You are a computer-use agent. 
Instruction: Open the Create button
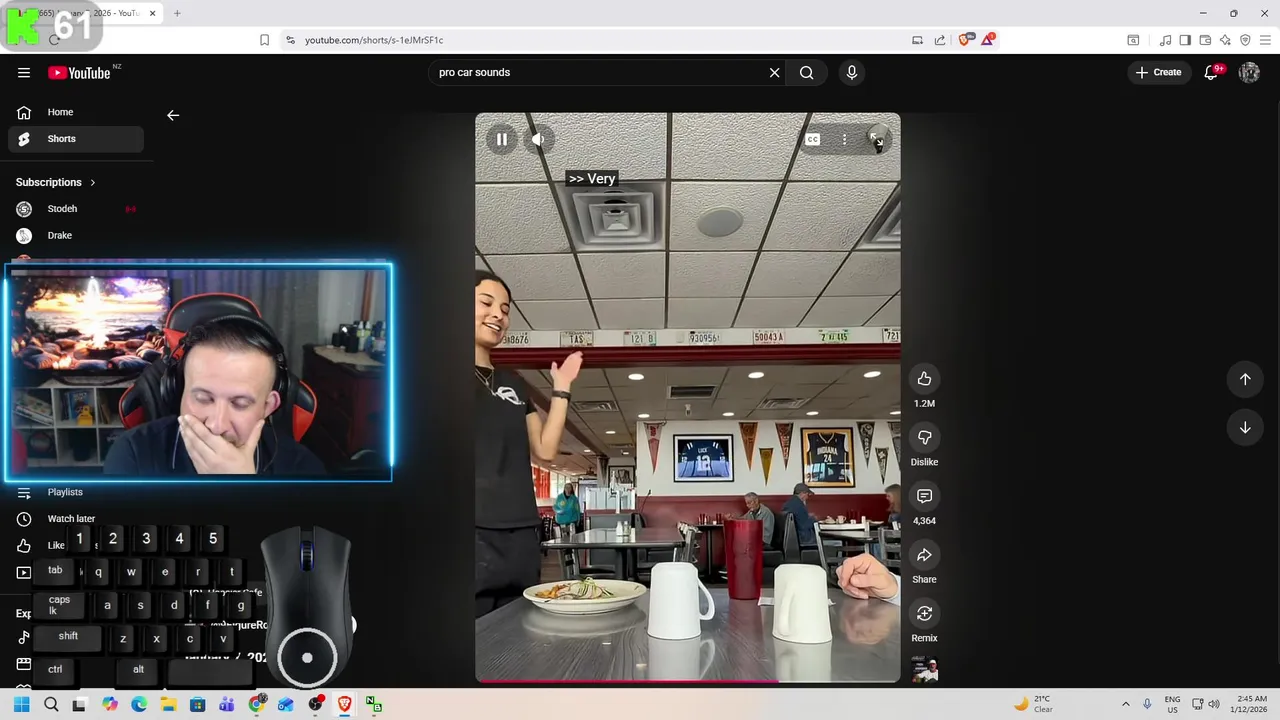point(1158,72)
